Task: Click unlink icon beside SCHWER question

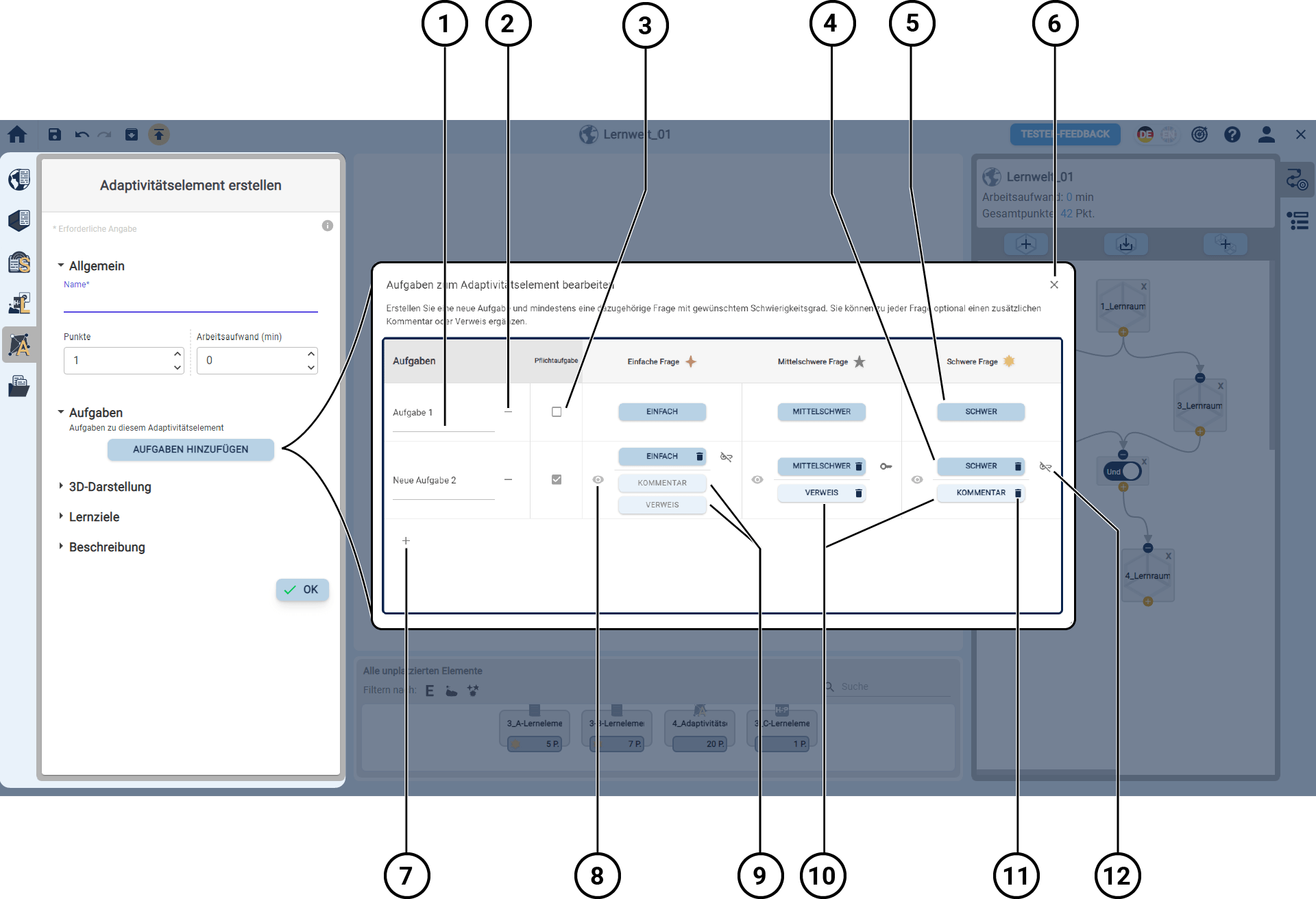Action: [x=1045, y=466]
